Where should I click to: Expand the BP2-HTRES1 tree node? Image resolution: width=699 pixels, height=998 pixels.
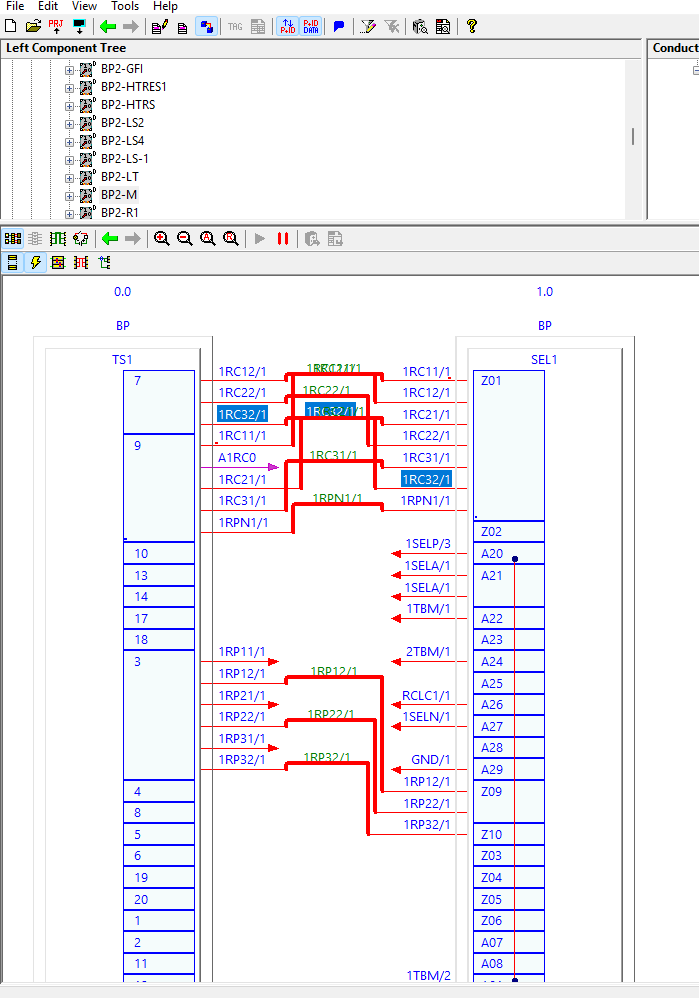pos(69,88)
